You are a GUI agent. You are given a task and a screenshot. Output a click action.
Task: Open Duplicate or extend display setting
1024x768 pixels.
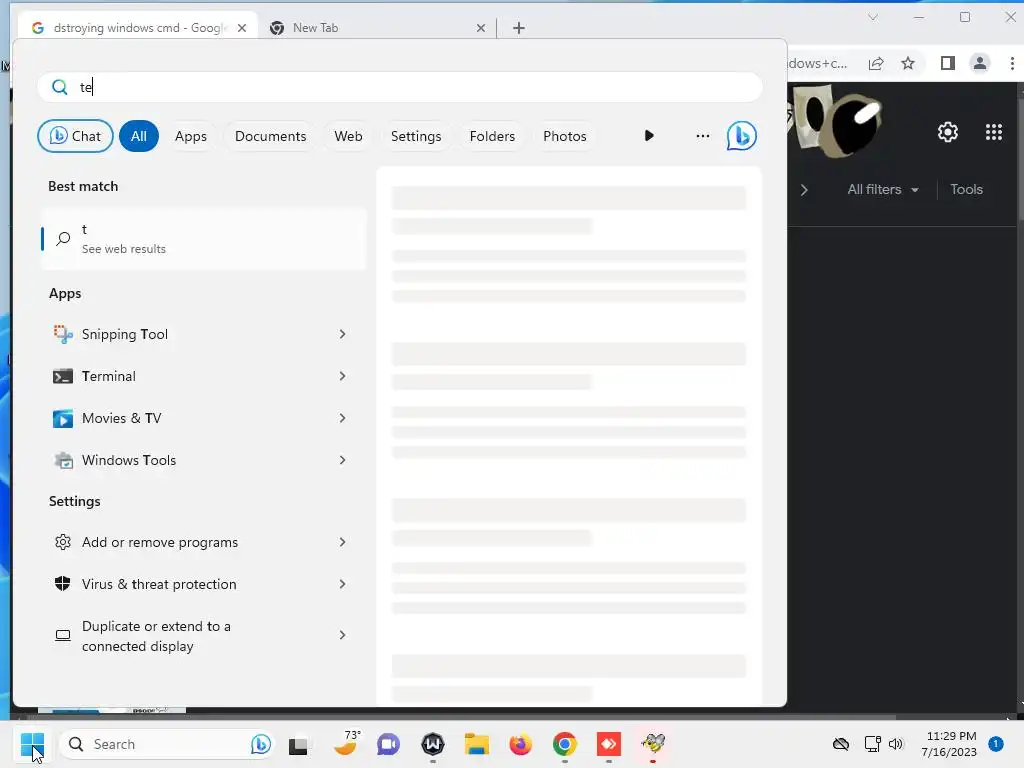coord(203,635)
